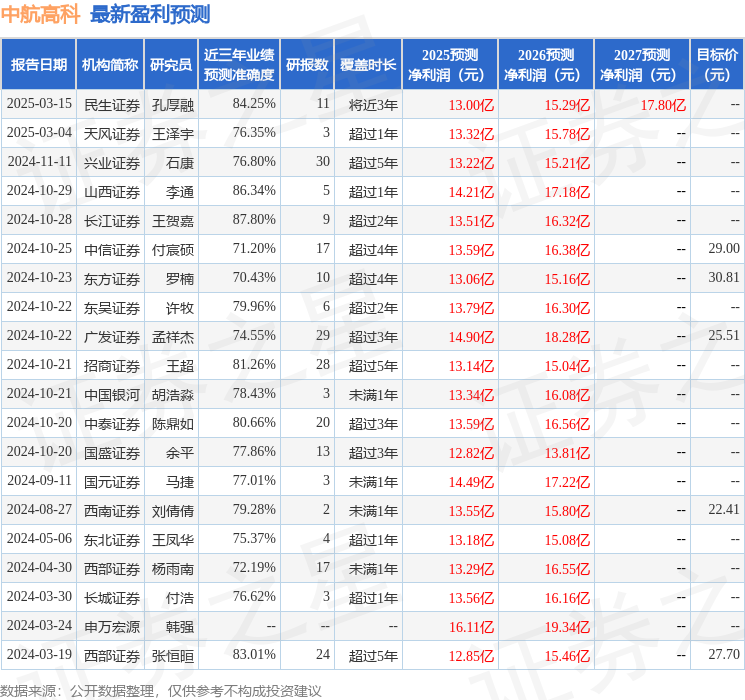Click the 19.34亿 2026 forecast value
This screenshot has width=745, height=700.
(567, 627)
